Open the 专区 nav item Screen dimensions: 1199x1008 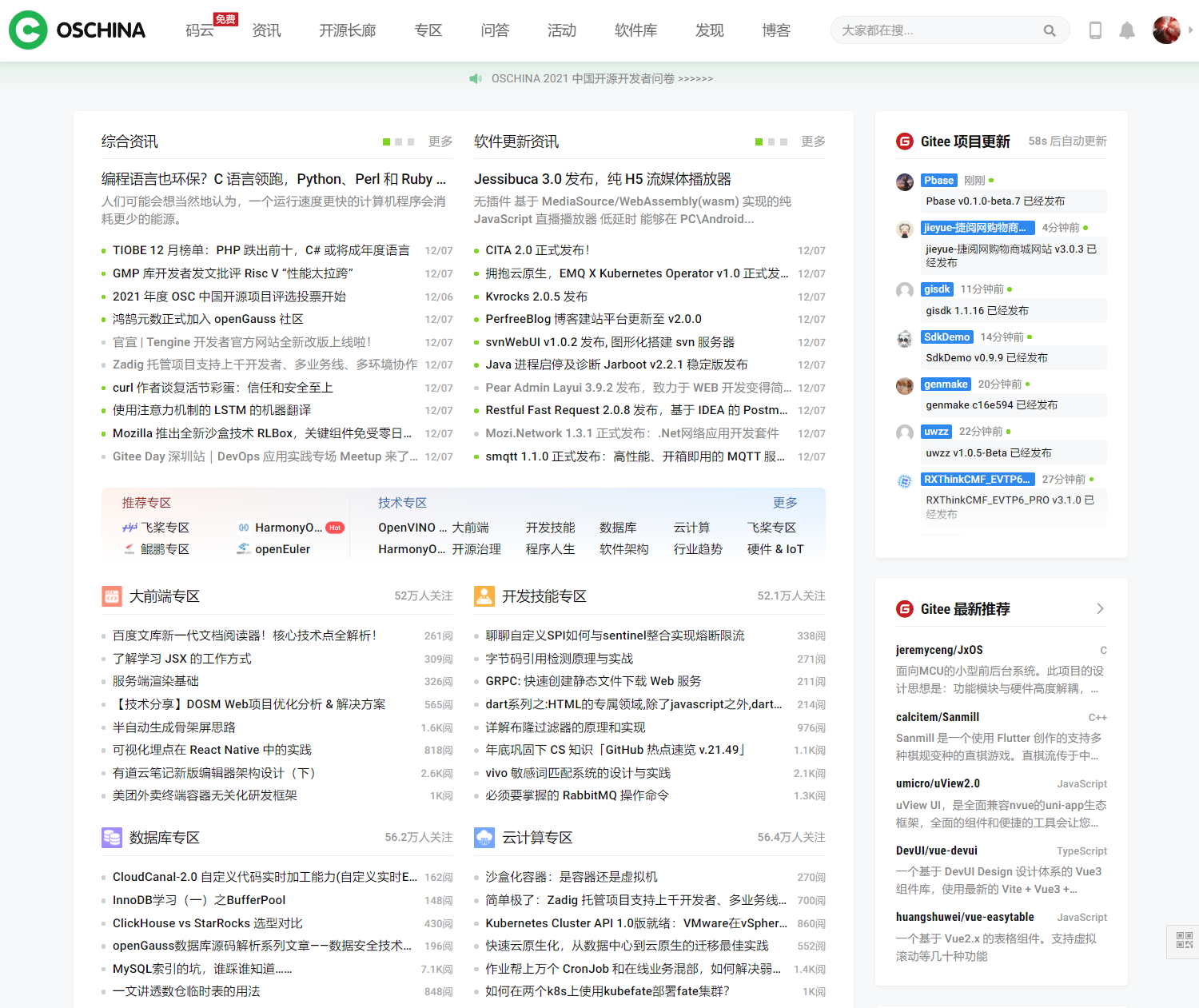click(x=428, y=30)
